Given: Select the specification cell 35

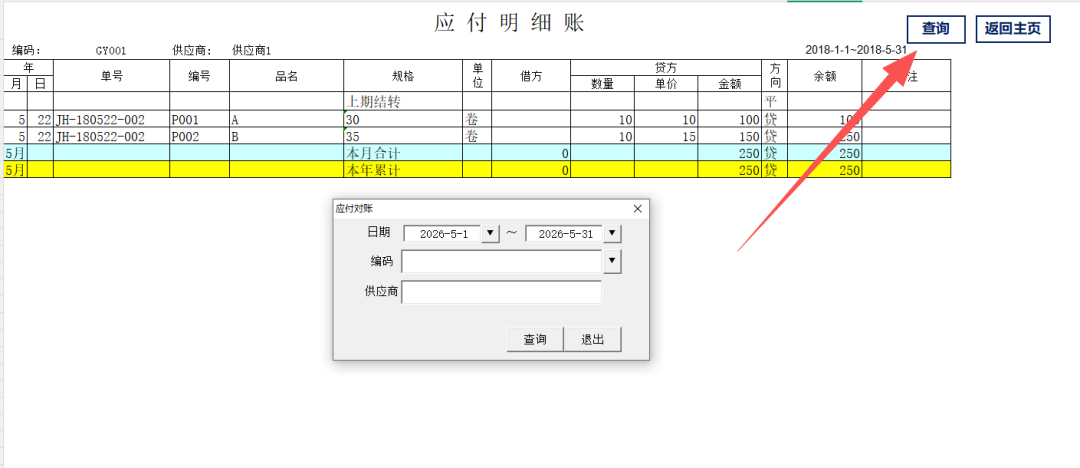Looking at the screenshot, I should click(x=403, y=136).
